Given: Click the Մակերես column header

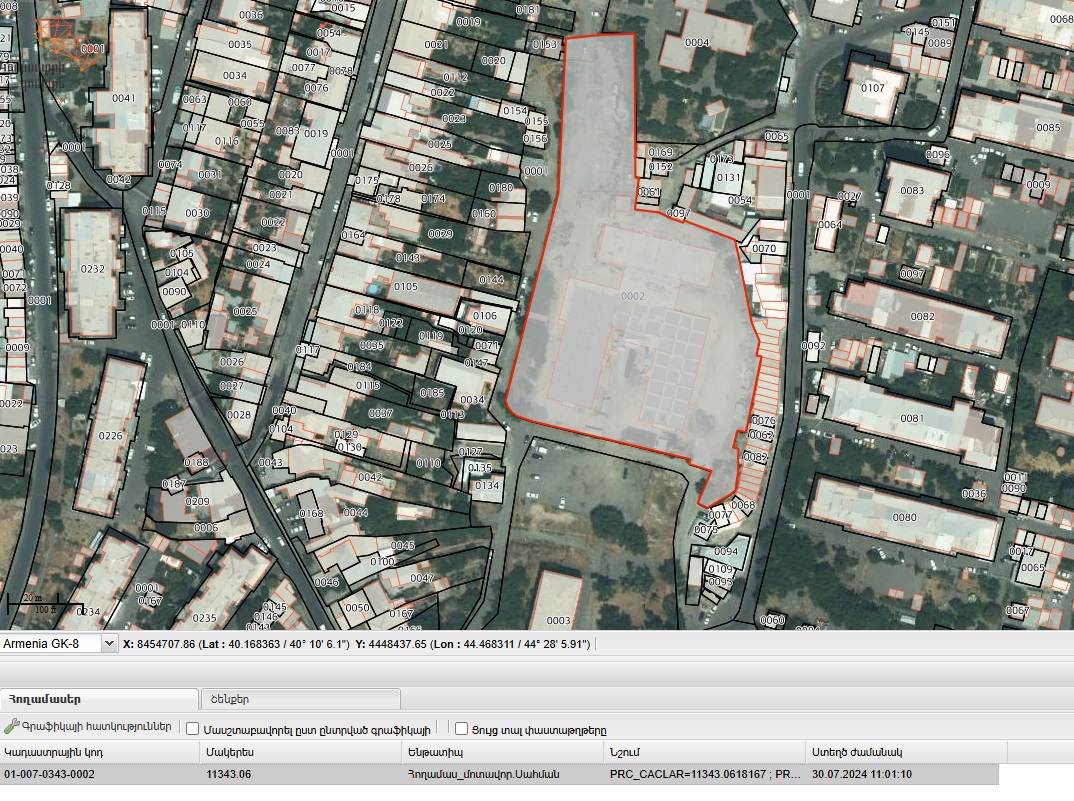Looking at the screenshot, I should coord(300,751).
